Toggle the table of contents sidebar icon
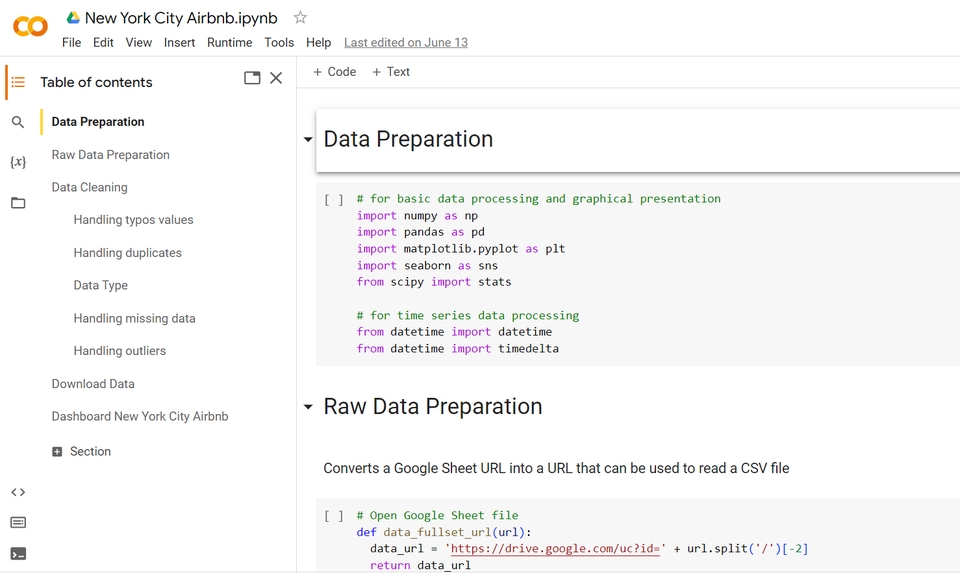The height and width of the screenshot is (575, 960). (18, 82)
